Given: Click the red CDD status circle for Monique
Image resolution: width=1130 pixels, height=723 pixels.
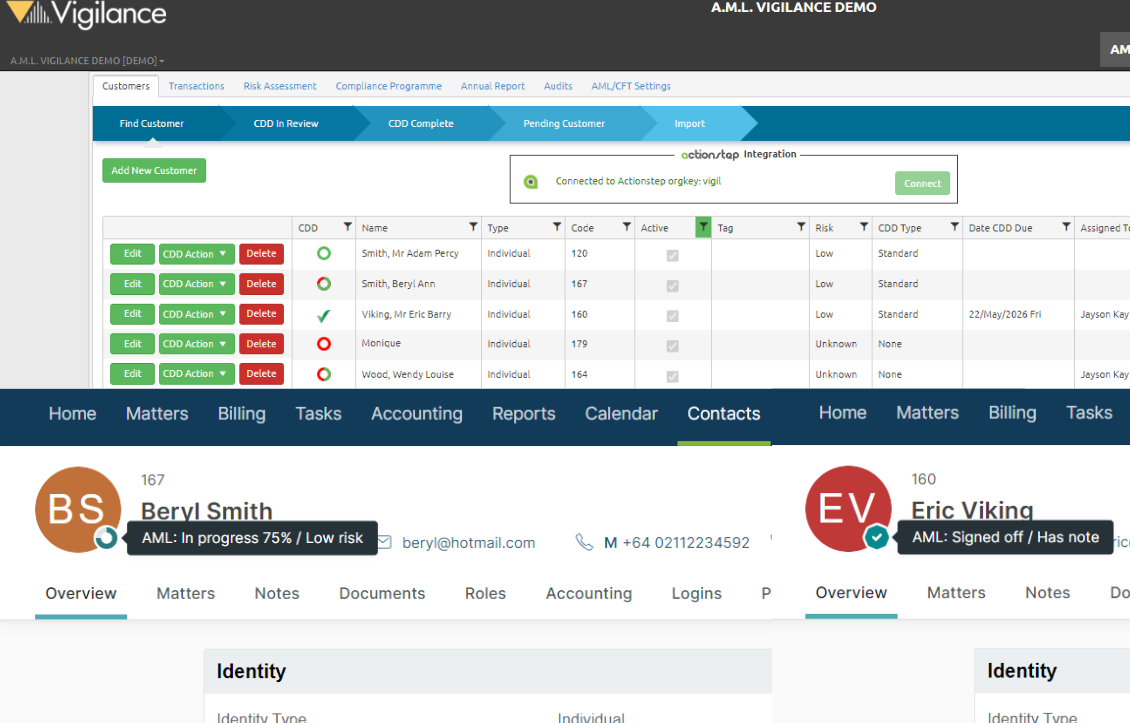Looking at the screenshot, I should 322,343.
